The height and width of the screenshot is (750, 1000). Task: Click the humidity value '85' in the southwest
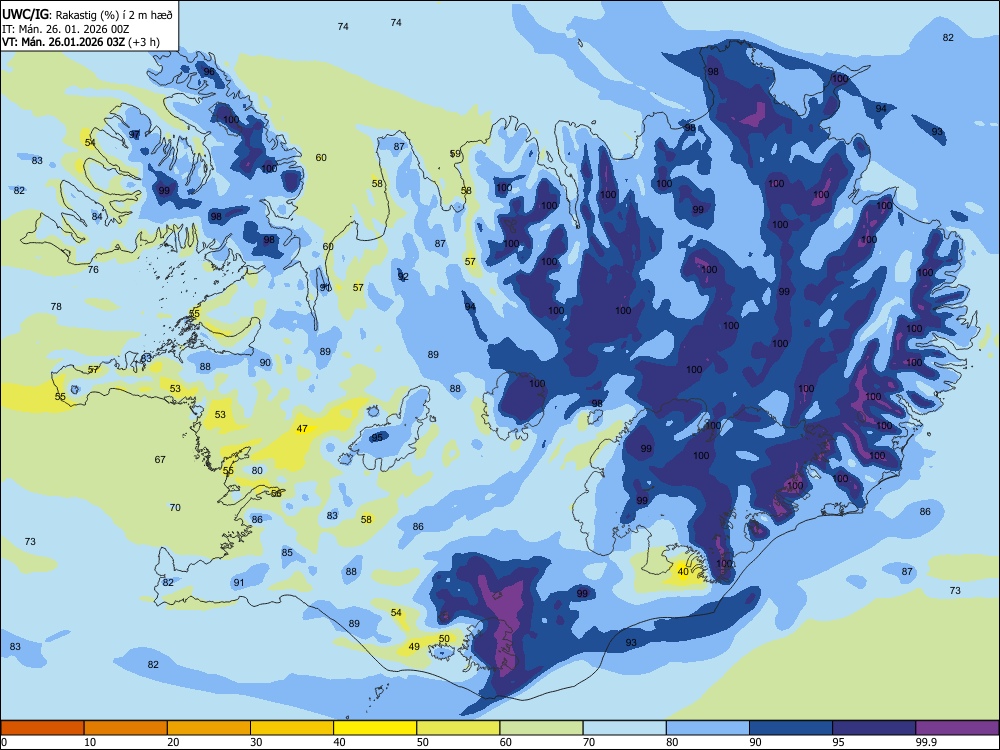[287, 552]
